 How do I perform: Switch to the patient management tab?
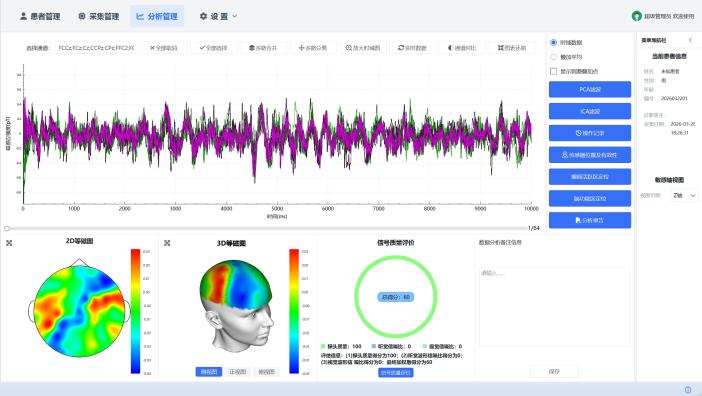pyautogui.click(x=40, y=16)
